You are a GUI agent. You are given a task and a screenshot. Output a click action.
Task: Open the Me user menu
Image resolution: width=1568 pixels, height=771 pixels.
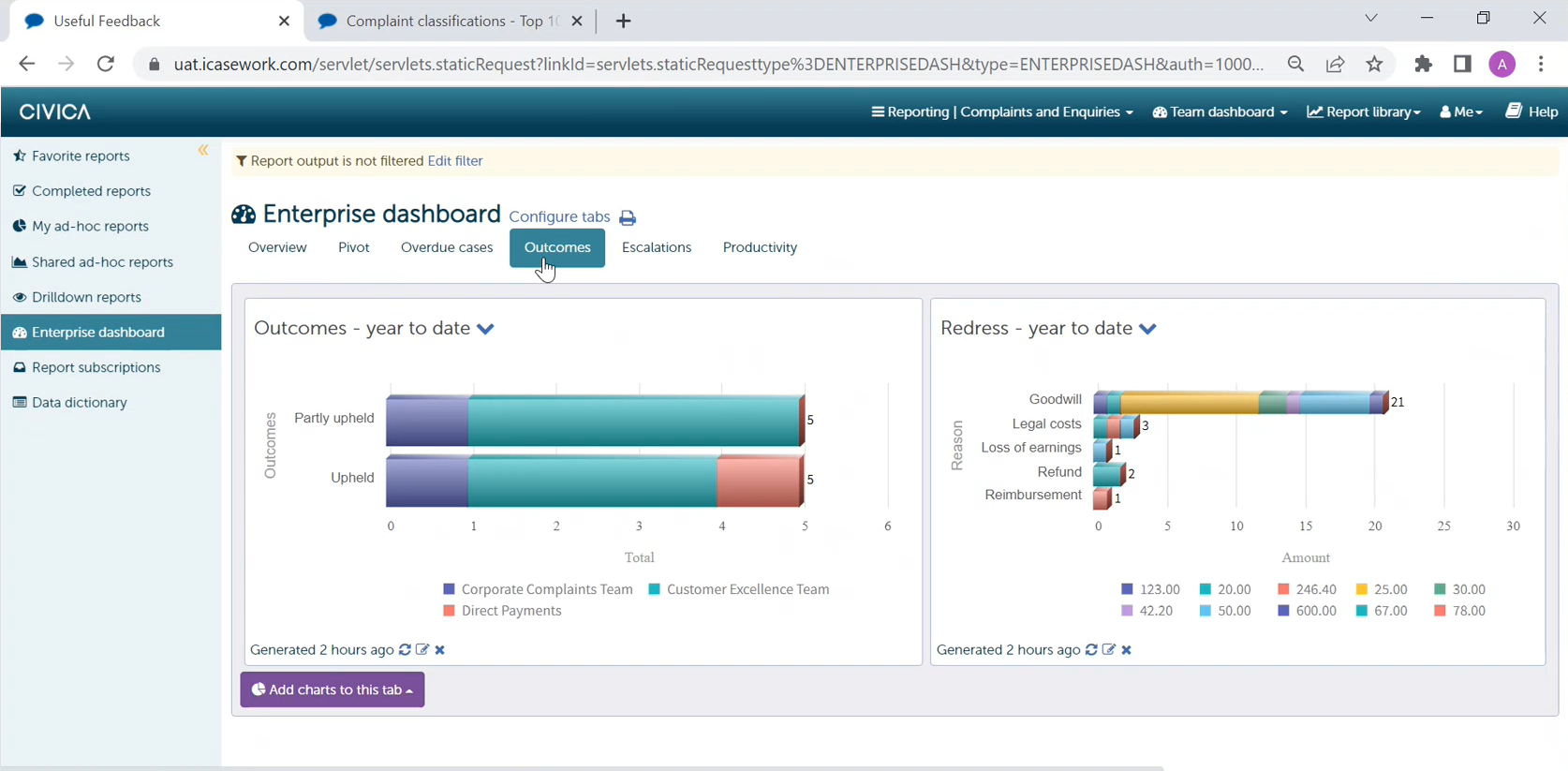pyautogui.click(x=1461, y=111)
